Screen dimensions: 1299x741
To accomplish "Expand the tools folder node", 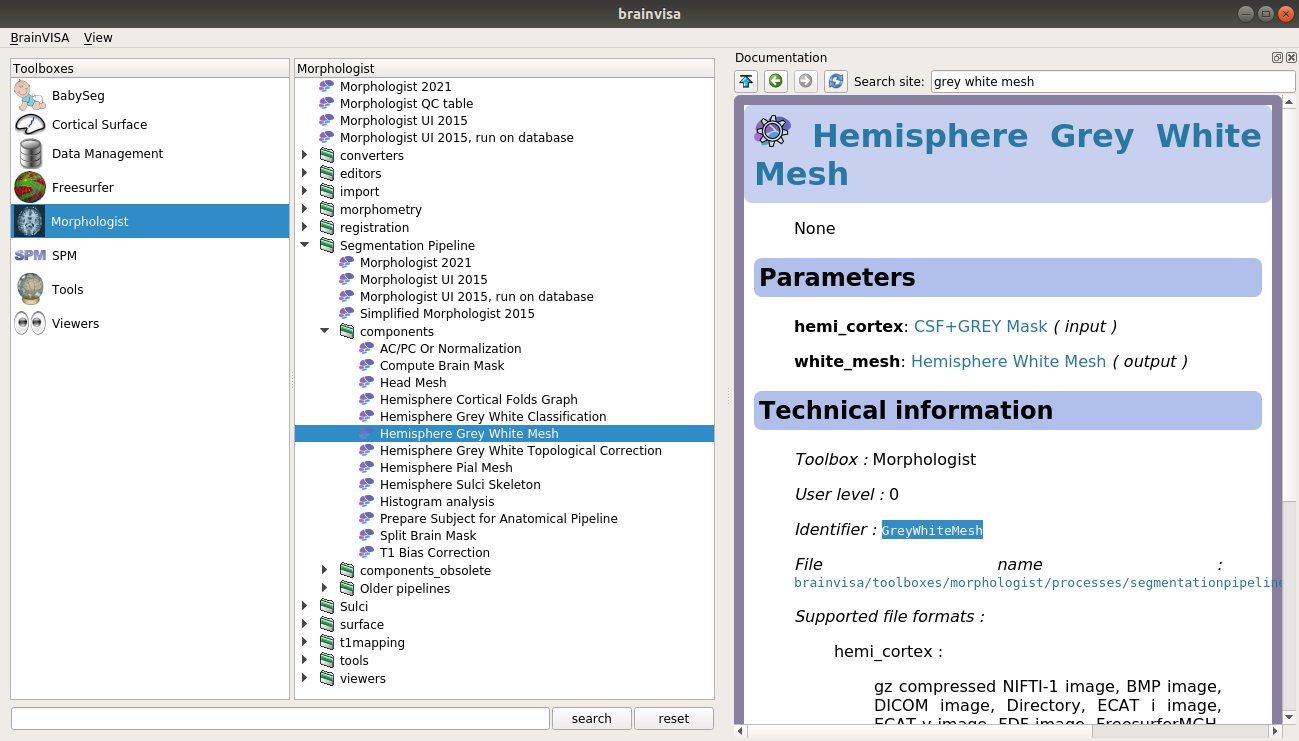I will point(305,661).
